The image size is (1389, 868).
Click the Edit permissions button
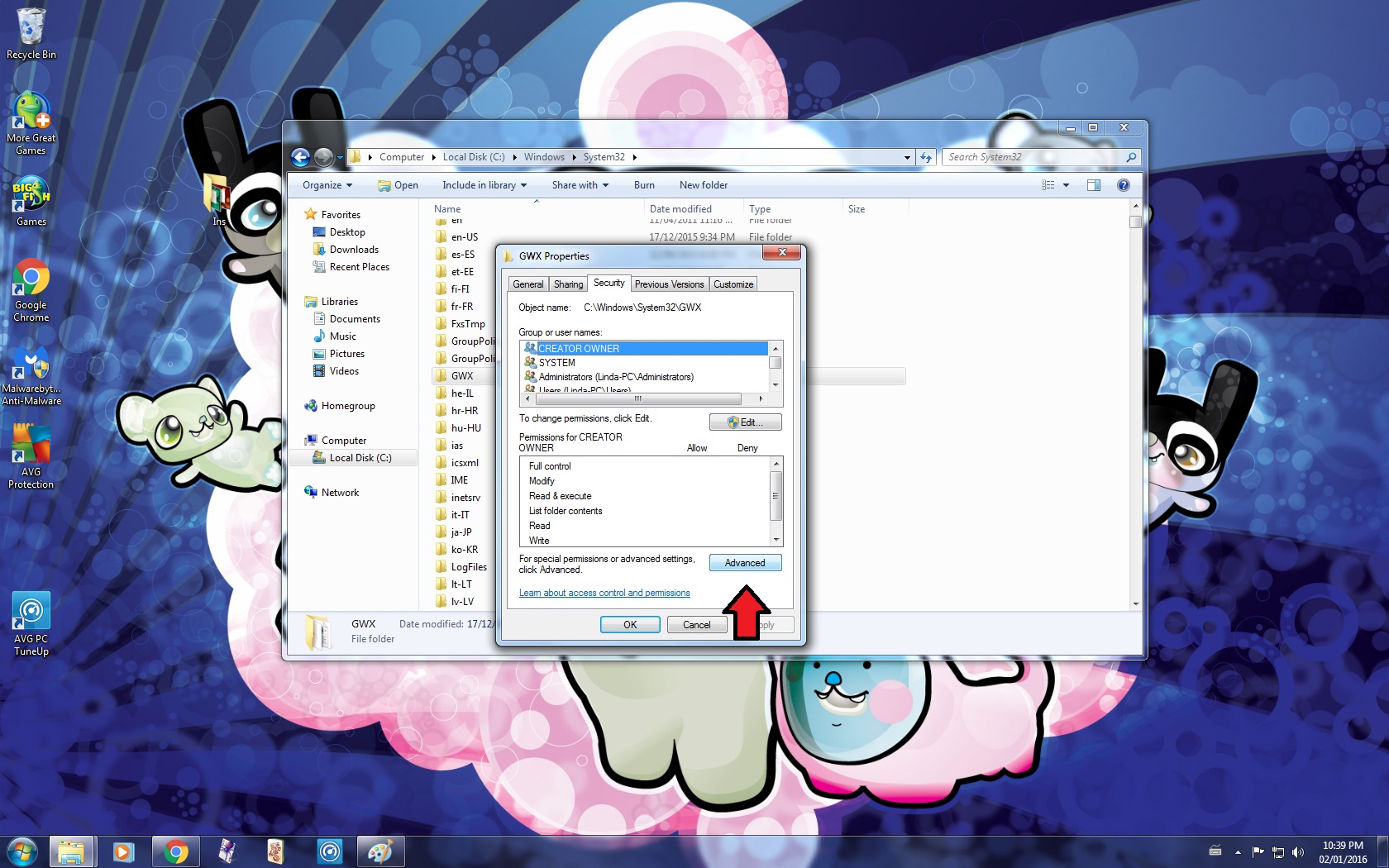[745, 422]
